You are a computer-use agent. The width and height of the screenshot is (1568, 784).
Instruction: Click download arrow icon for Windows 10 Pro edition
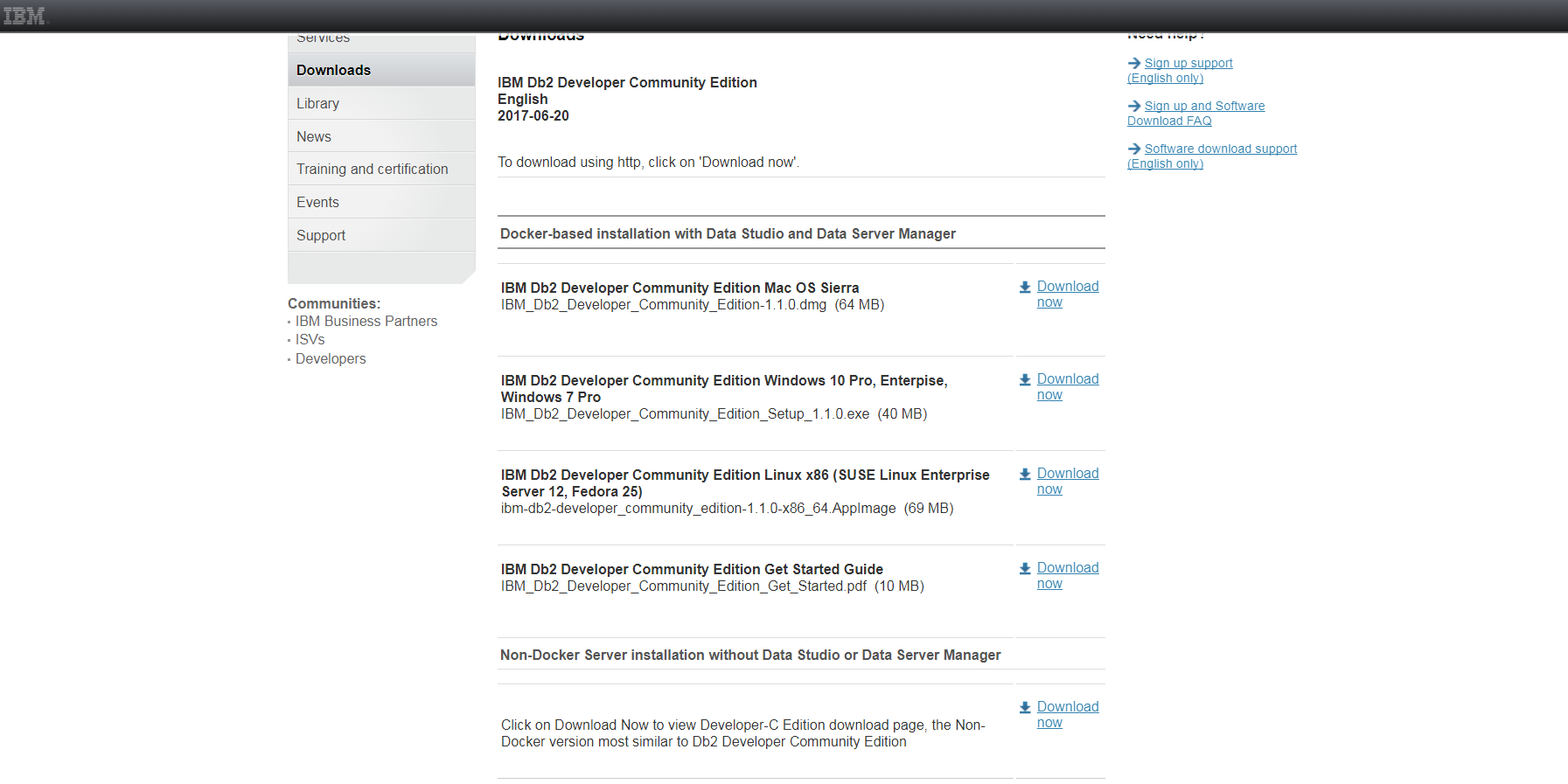1025,379
